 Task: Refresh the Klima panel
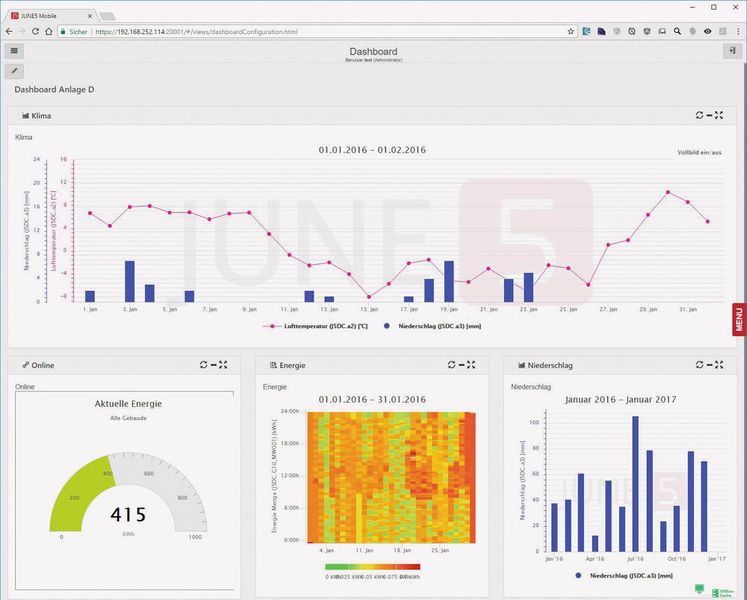tap(699, 115)
